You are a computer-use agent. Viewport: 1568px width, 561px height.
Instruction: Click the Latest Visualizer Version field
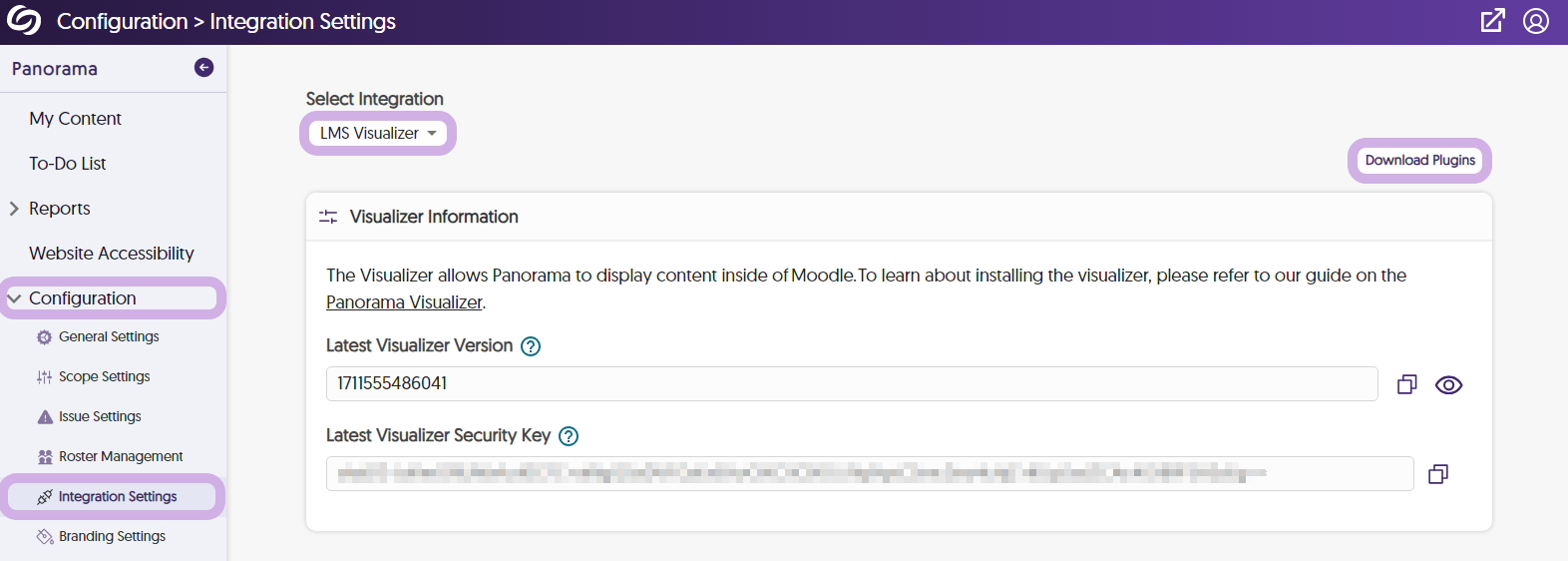851,384
